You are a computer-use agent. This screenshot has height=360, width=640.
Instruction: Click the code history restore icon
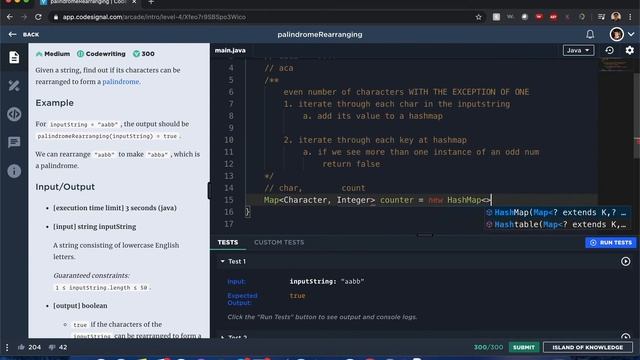609,50
